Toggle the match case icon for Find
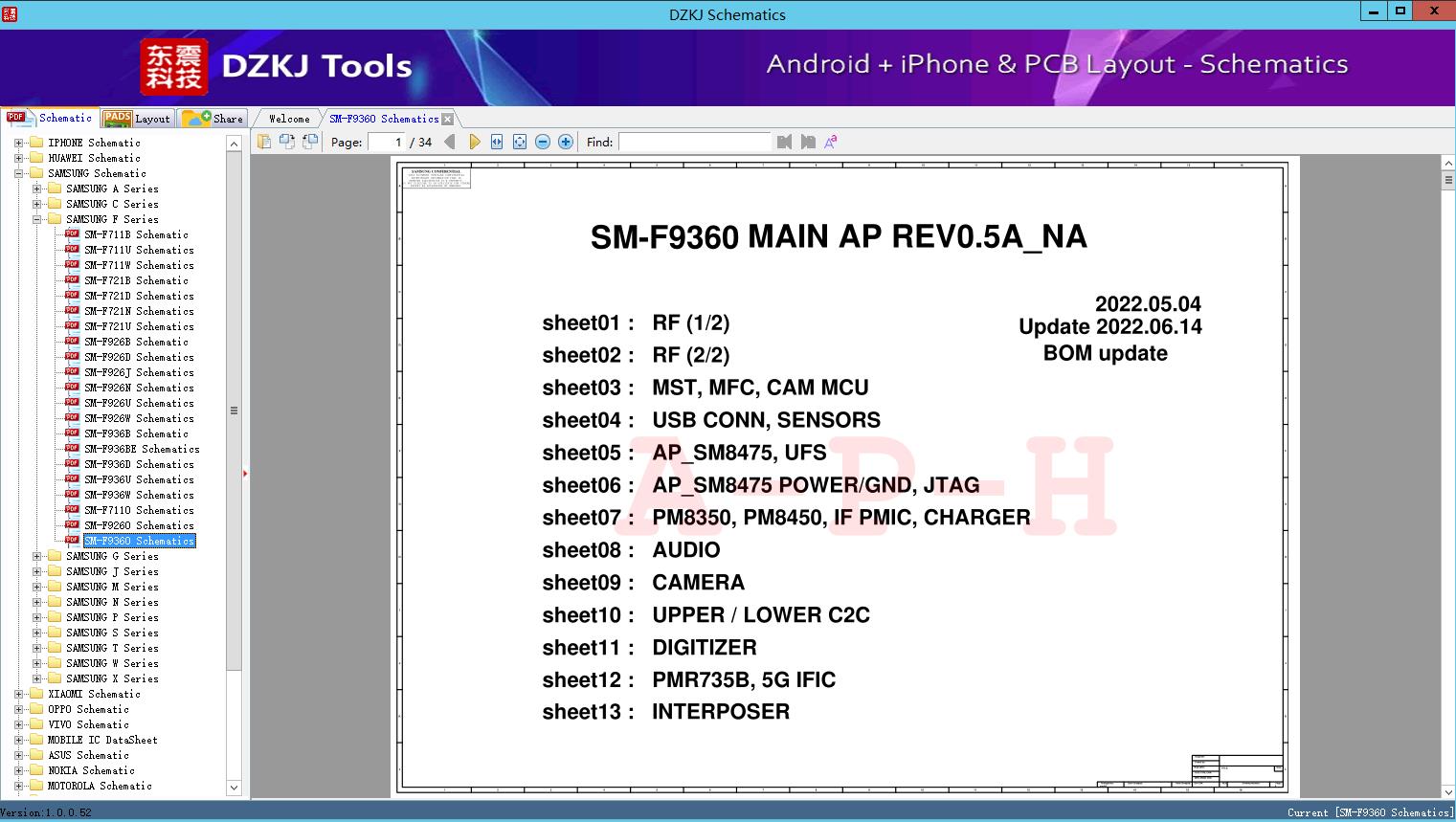This screenshot has width=1456, height=822. point(831,142)
